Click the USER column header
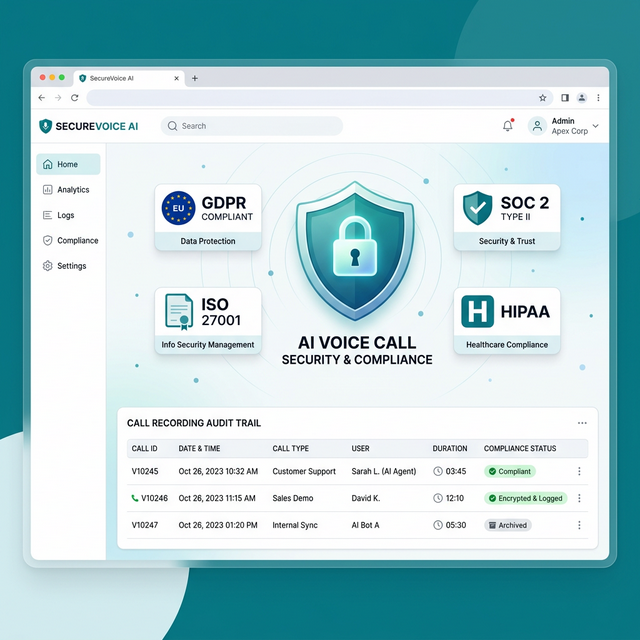Viewport: 640px width, 640px height. pos(360,449)
